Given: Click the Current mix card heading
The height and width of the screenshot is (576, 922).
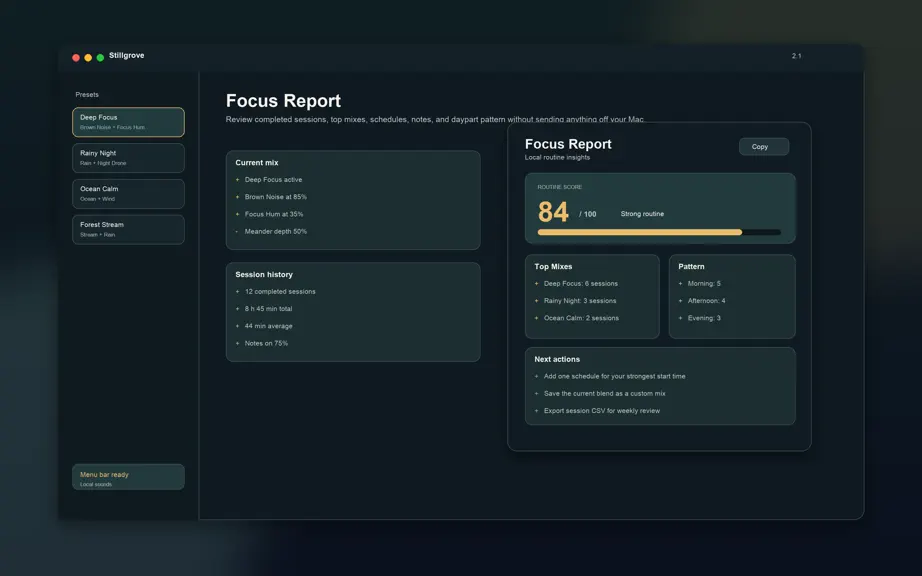Looking at the screenshot, I should (257, 163).
